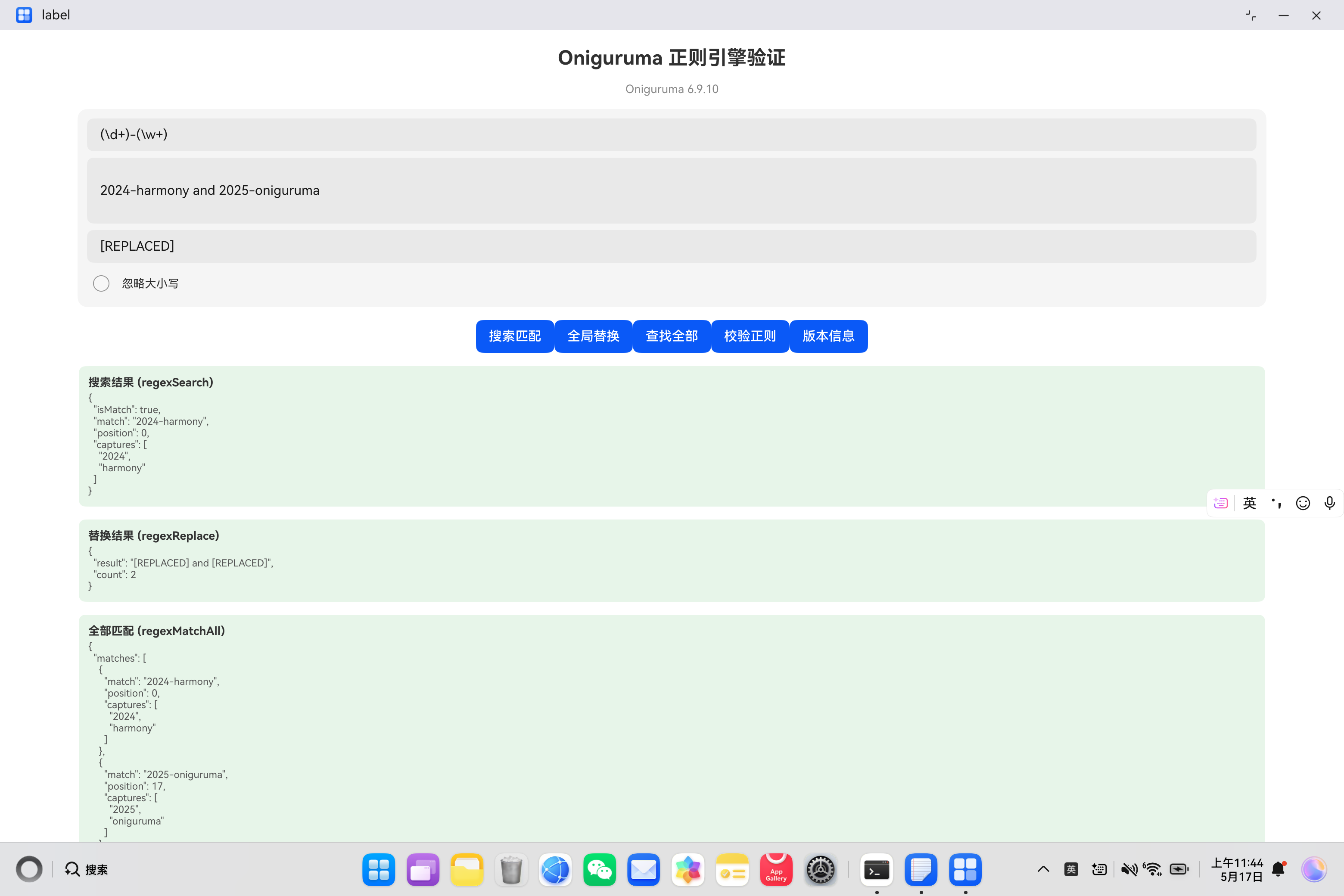
Task: Open the file manager folder icon
Action: (x=467, y=870)
